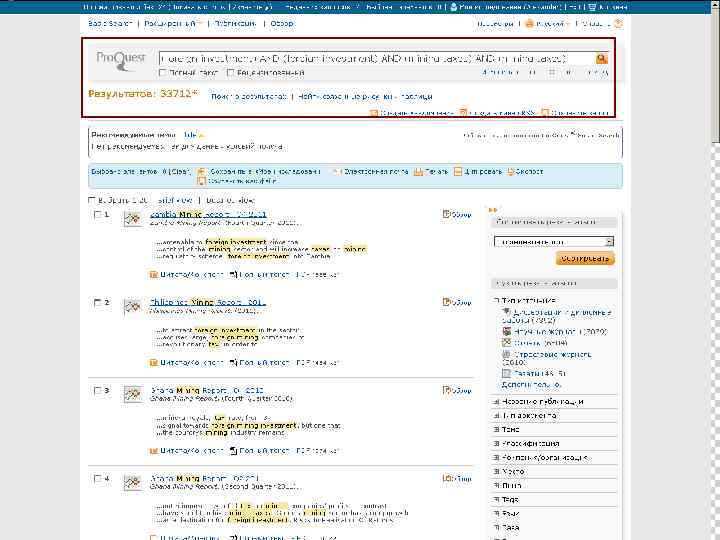Screen dimensions: 720x540
Task: Check the checkbox for result 1
Action: 97,214
